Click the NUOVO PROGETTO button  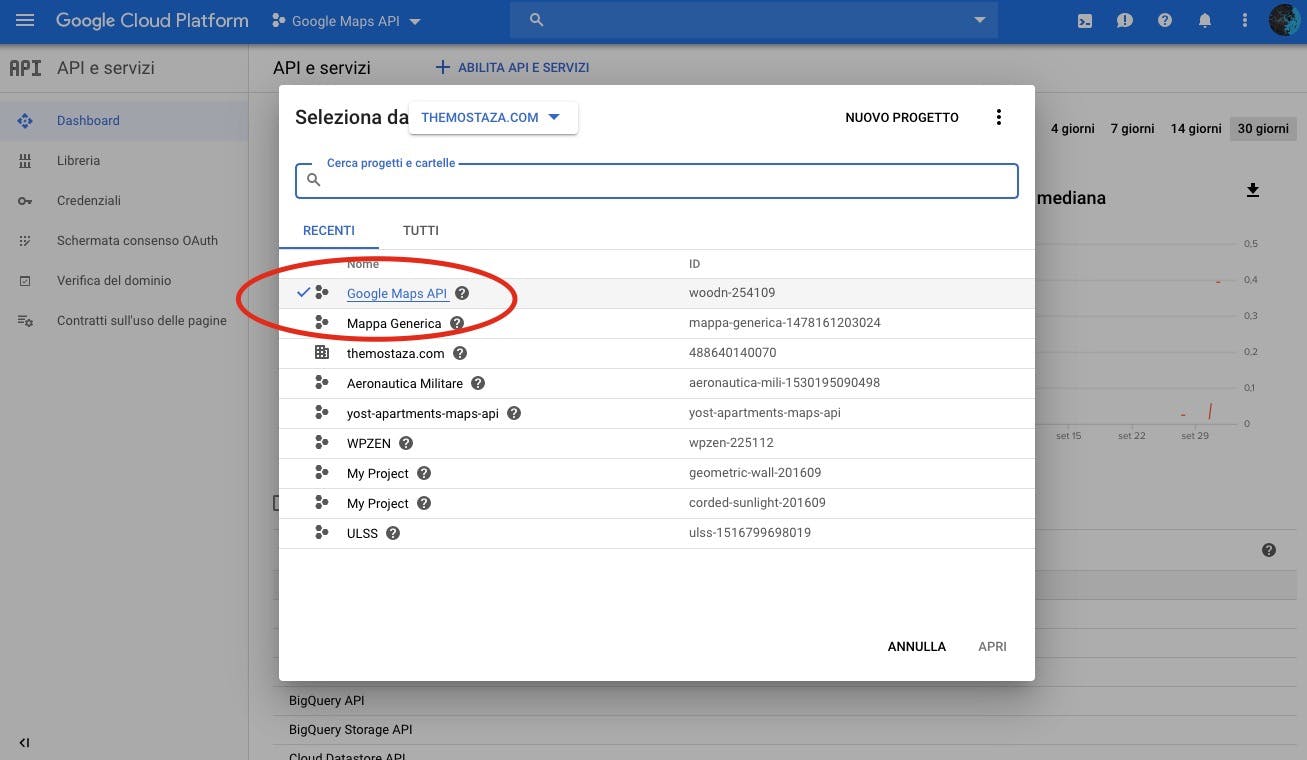(x=901, y=117)
